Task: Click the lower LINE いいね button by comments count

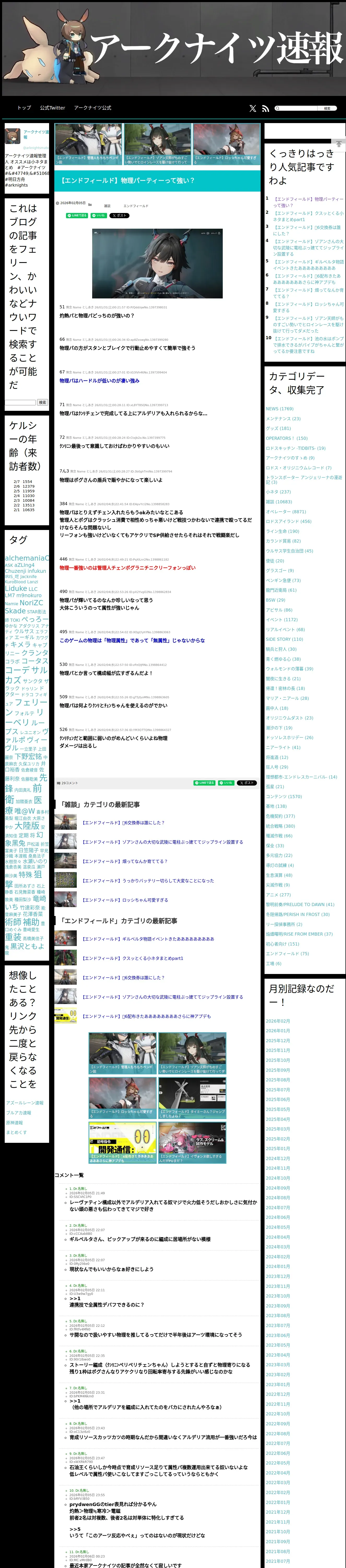Action: tap(226, 782)
